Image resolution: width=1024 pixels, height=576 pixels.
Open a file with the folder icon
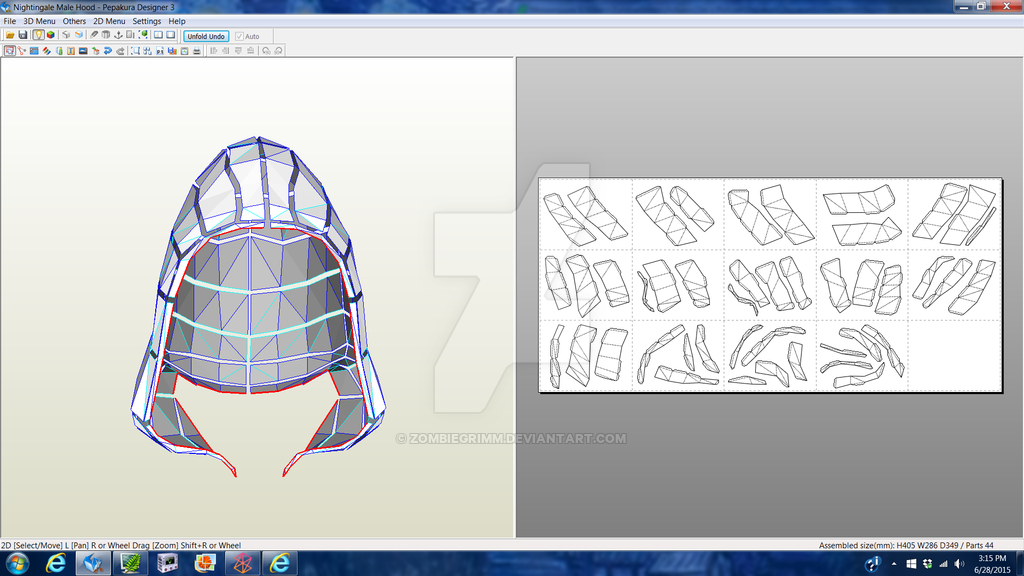click(10, 35)
